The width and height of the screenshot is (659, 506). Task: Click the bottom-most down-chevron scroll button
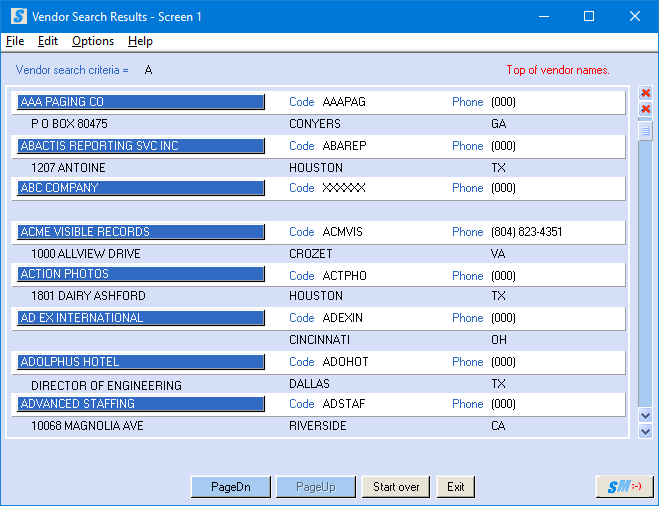(x=646, y=431)
